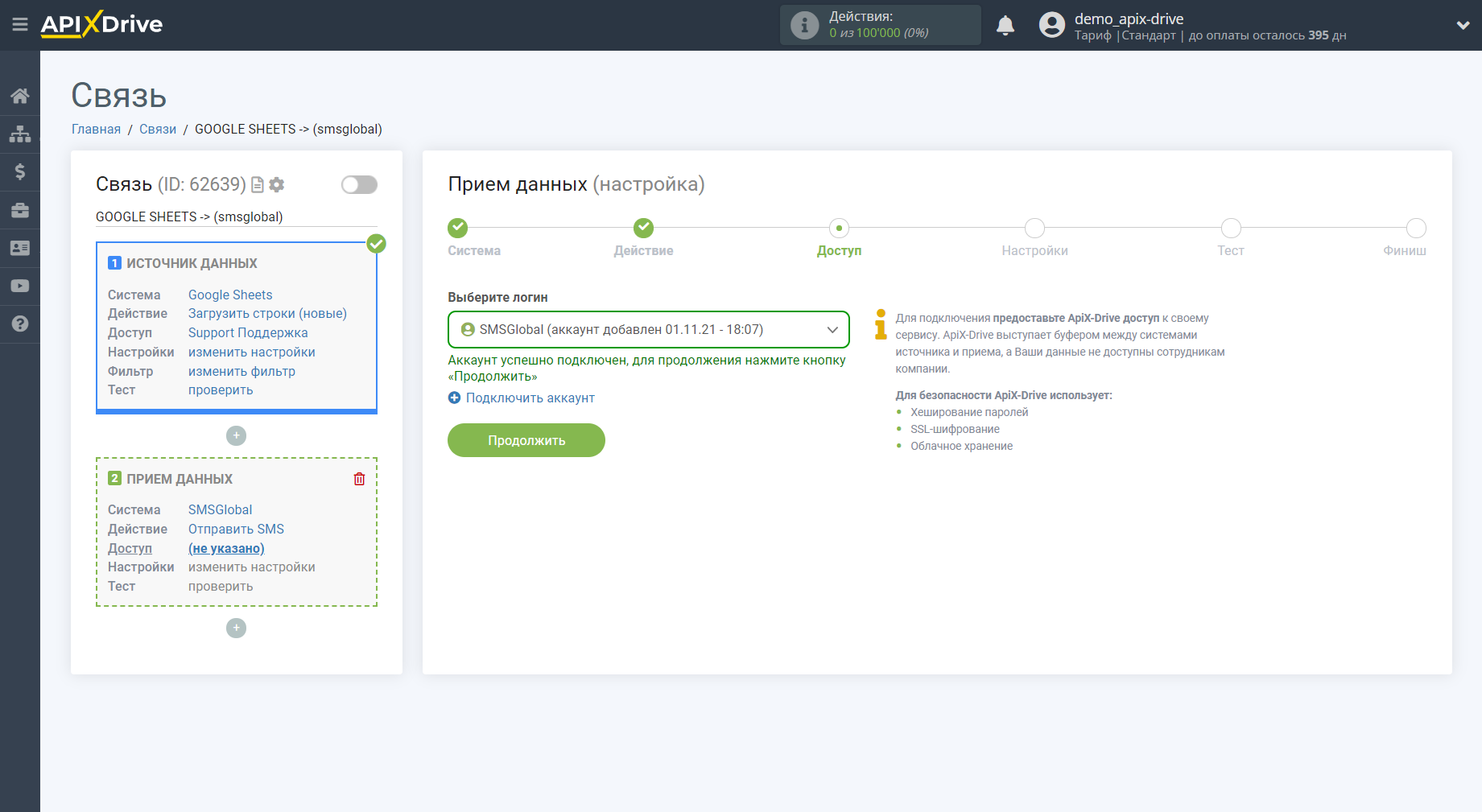Image resolution: width=1482 pixels, height=812 pixels.
Task: Add step between source and receiver
Action: coord(236,435)
